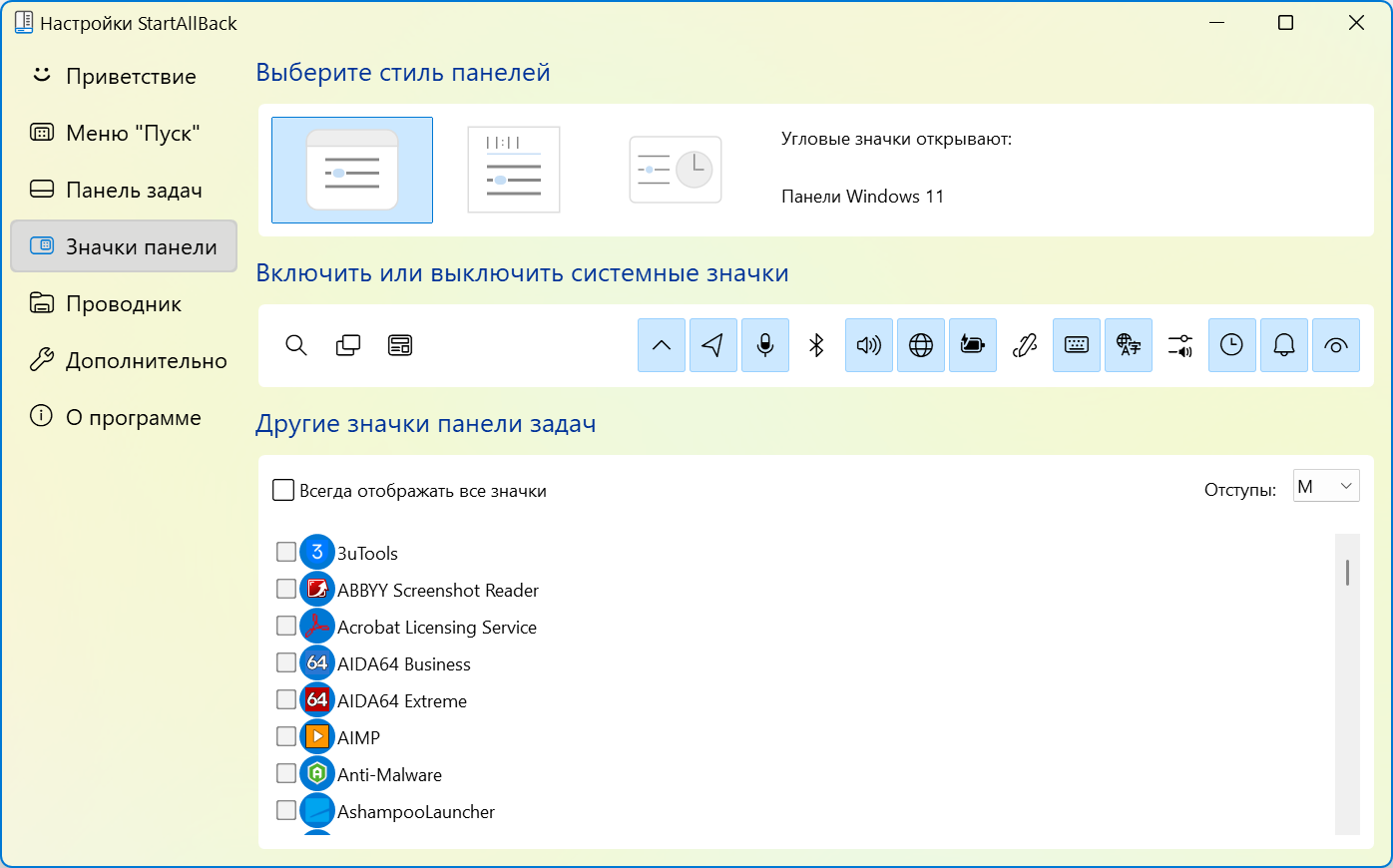Screen dimensions: 1393x868
Task: Toggle the network globe system icon
Action: [921, 345]
